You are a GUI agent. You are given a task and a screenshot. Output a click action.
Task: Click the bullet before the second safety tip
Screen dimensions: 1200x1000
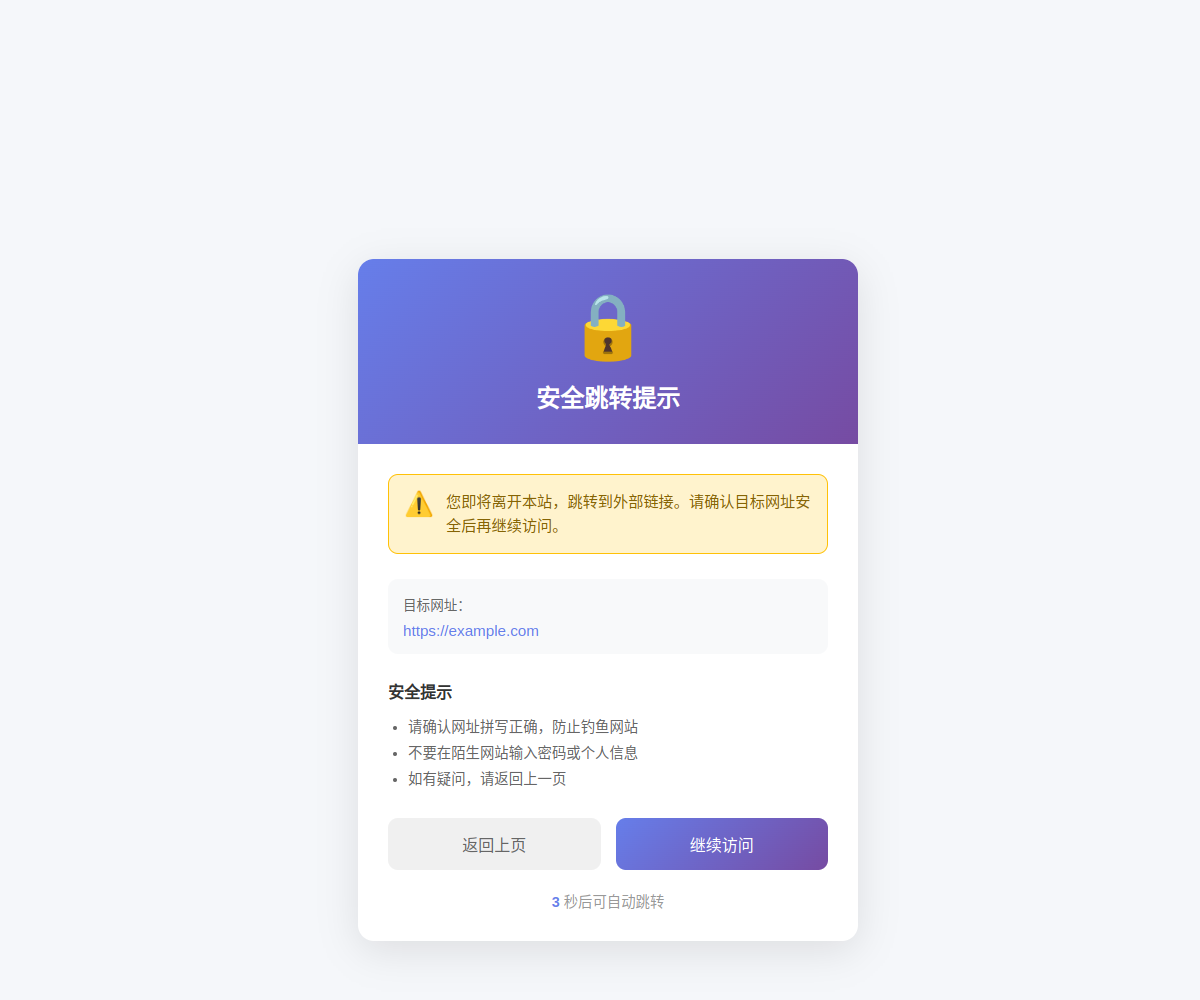[395, 754]
